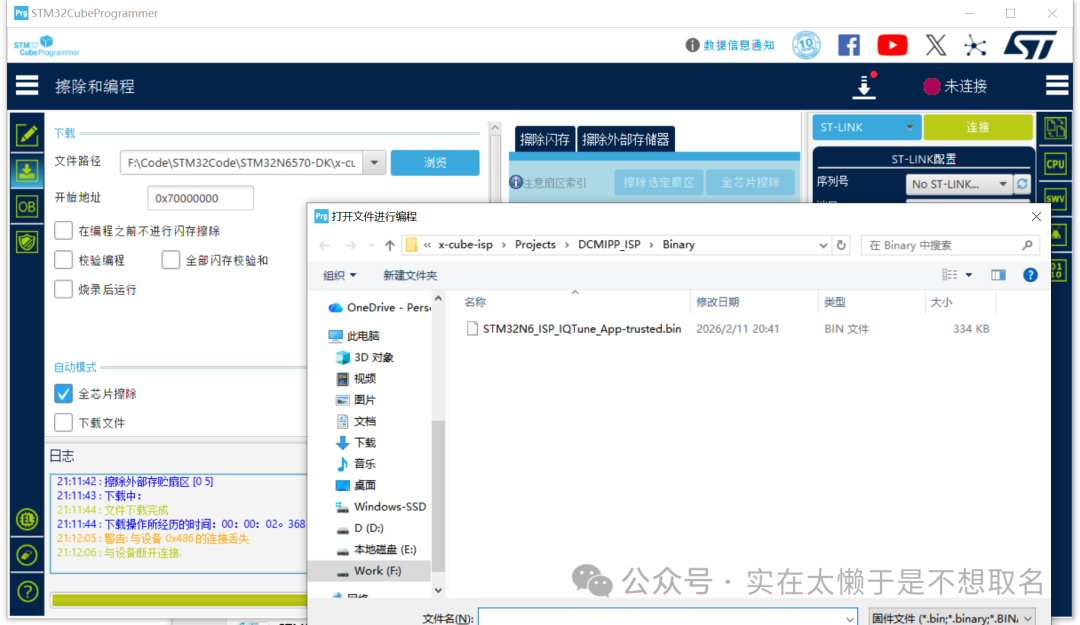1080x625 pixels.
Task: Open the ST-LINK interface dropdown
Action: click(866, 127)
